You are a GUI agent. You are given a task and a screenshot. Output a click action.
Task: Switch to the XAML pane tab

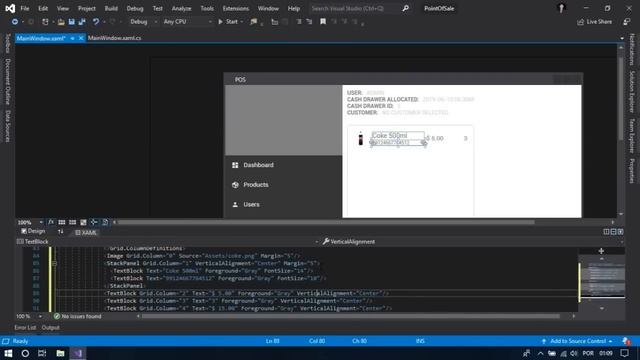[86, 232]
